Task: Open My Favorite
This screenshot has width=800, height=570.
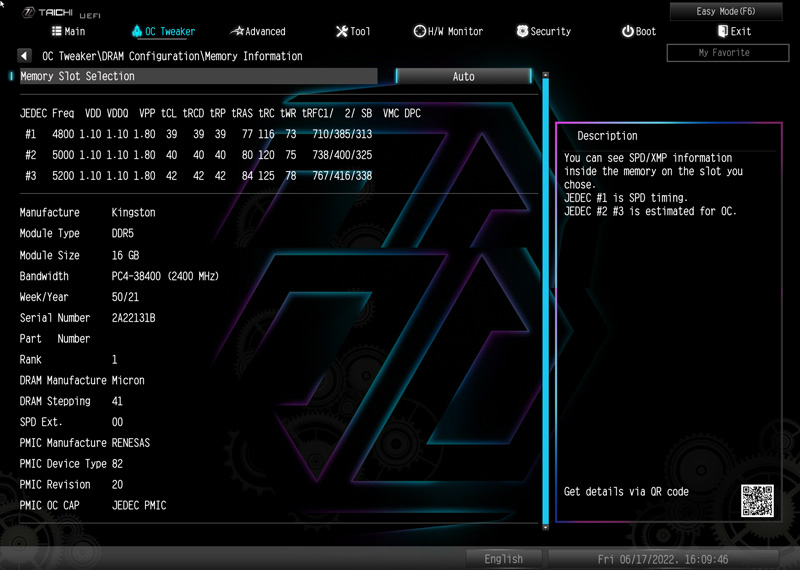Action: tap(728, 53)
